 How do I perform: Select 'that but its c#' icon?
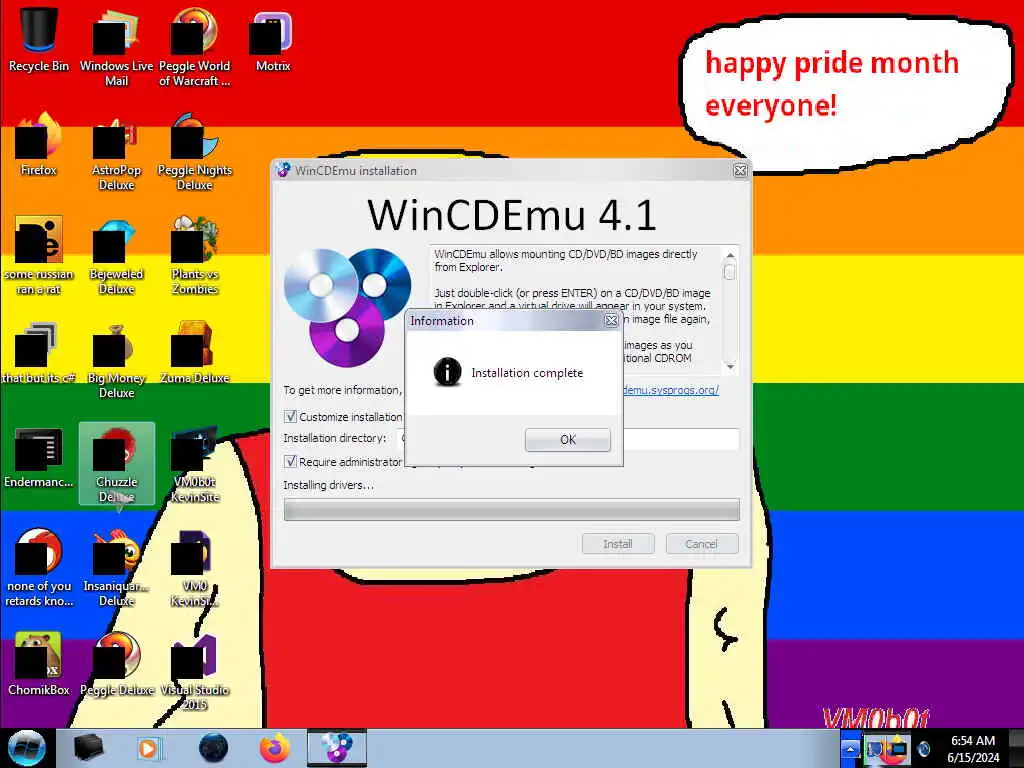coord(39,352)
